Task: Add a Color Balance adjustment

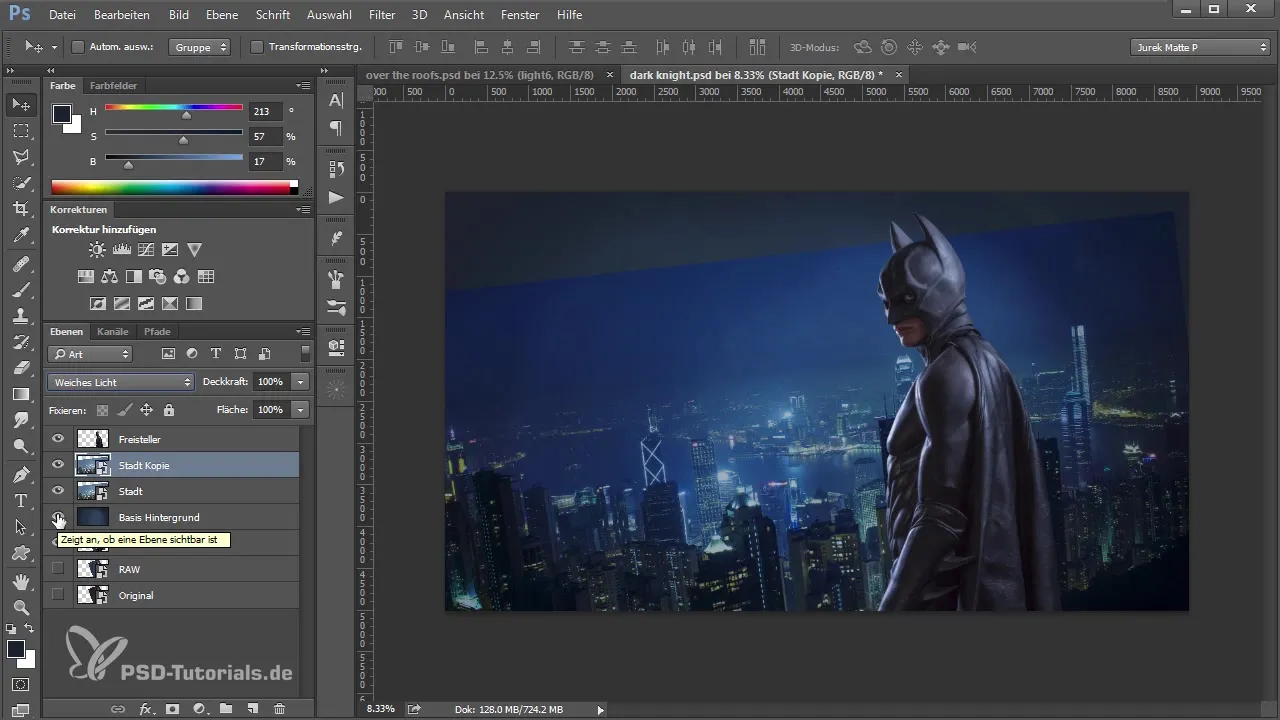Action: click(110, 277)
